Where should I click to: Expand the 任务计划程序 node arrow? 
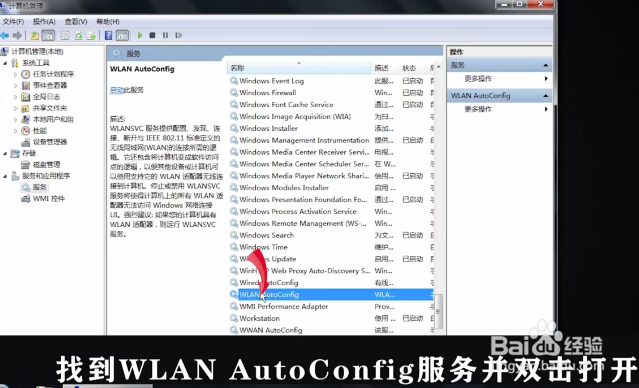16,74
